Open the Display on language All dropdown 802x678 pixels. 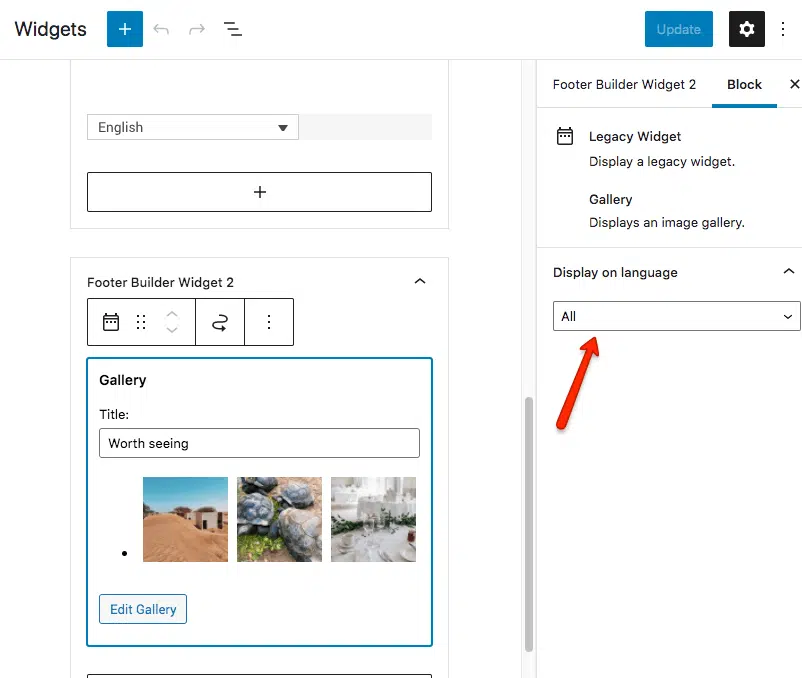pos(676,316)
